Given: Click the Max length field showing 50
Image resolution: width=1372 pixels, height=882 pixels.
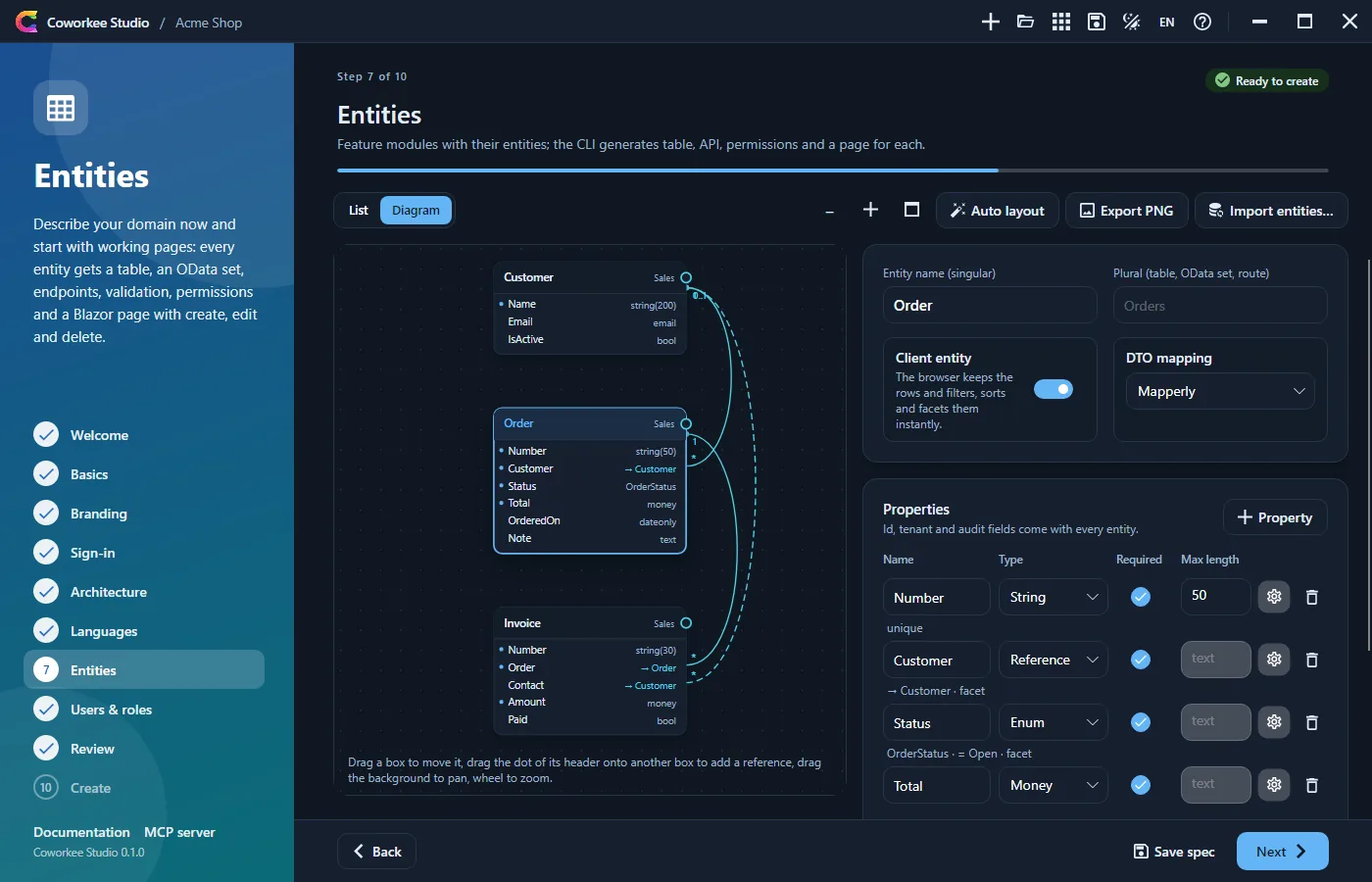Looking at the screenshot, I should [1215, 596].
